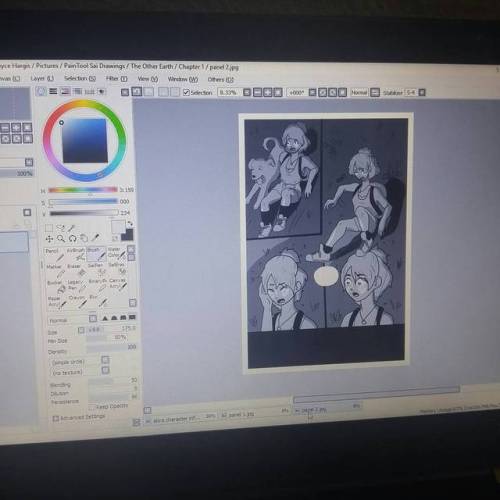This screenshot has width=500, height=500.
Task: Open the Others menu
Action: point(221,80)
